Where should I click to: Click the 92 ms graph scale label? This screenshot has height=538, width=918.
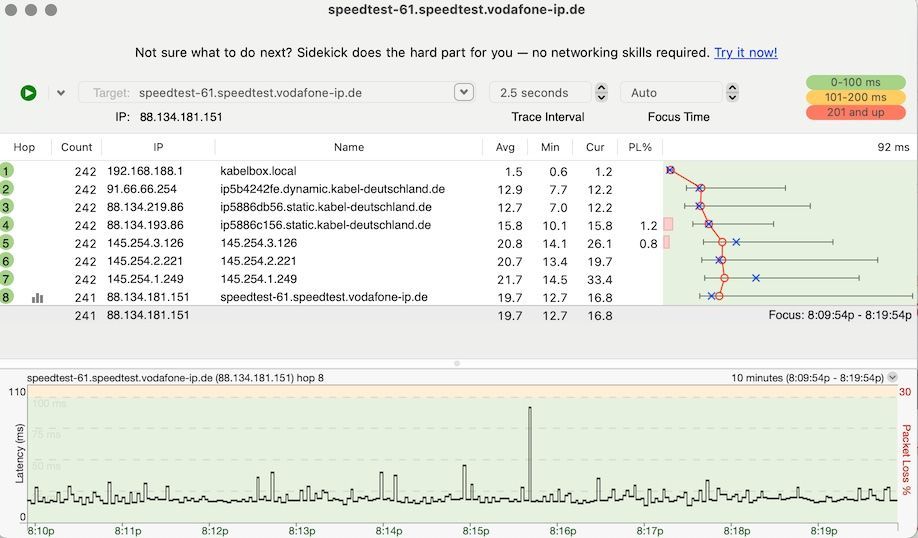[893, 147]
